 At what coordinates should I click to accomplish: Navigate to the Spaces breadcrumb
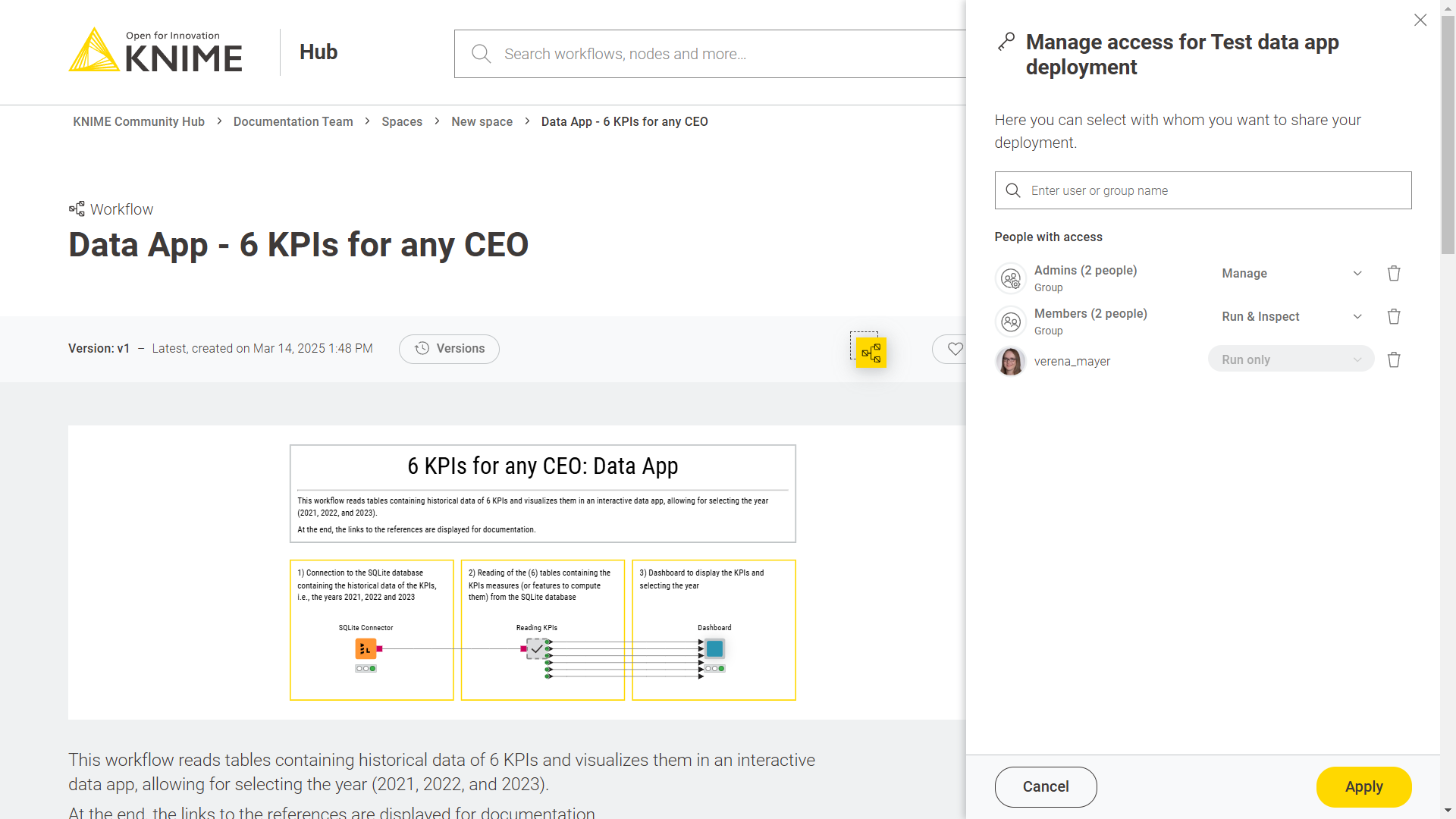pos(402,122)
